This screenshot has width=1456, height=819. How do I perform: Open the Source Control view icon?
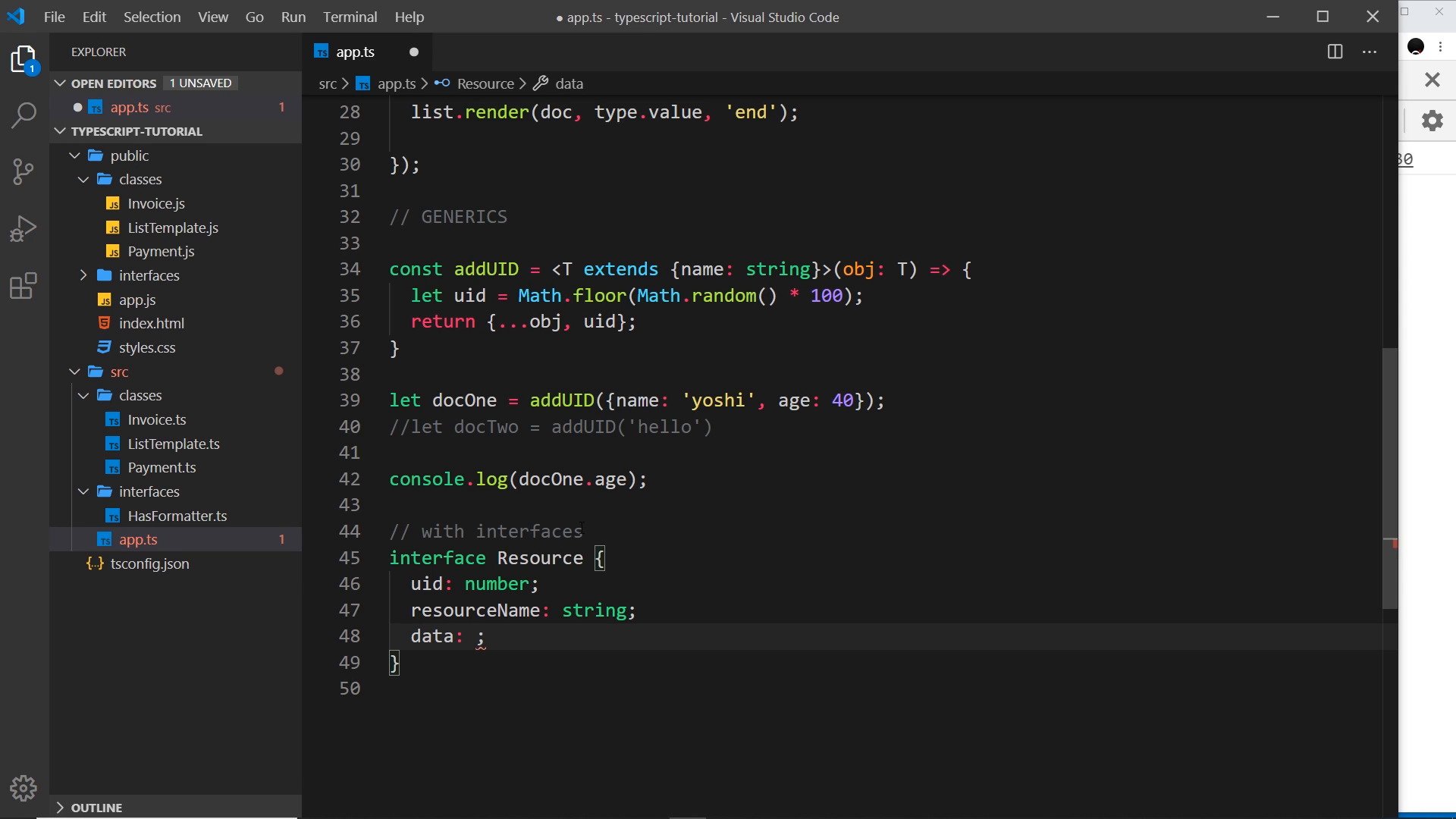pos(24,172)
